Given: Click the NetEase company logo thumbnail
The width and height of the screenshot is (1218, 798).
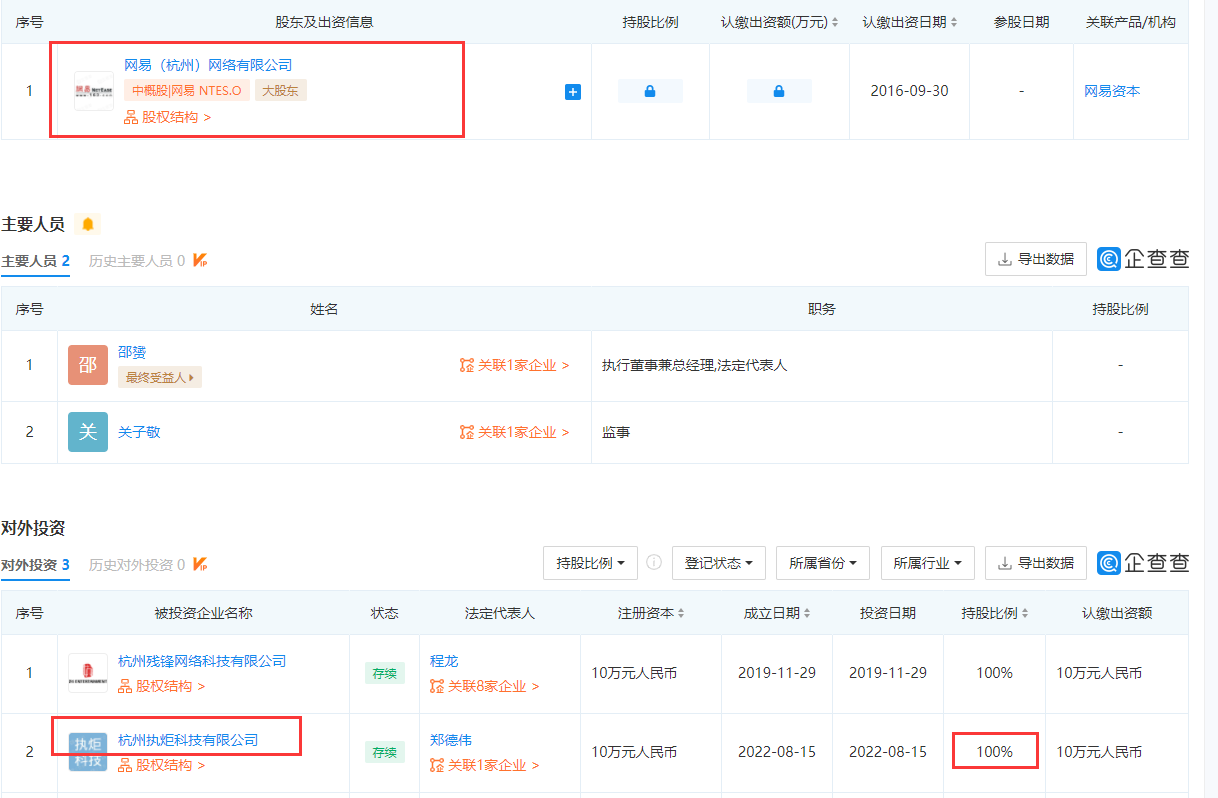Looking at the screenshot, I should (x=94, y=91).
